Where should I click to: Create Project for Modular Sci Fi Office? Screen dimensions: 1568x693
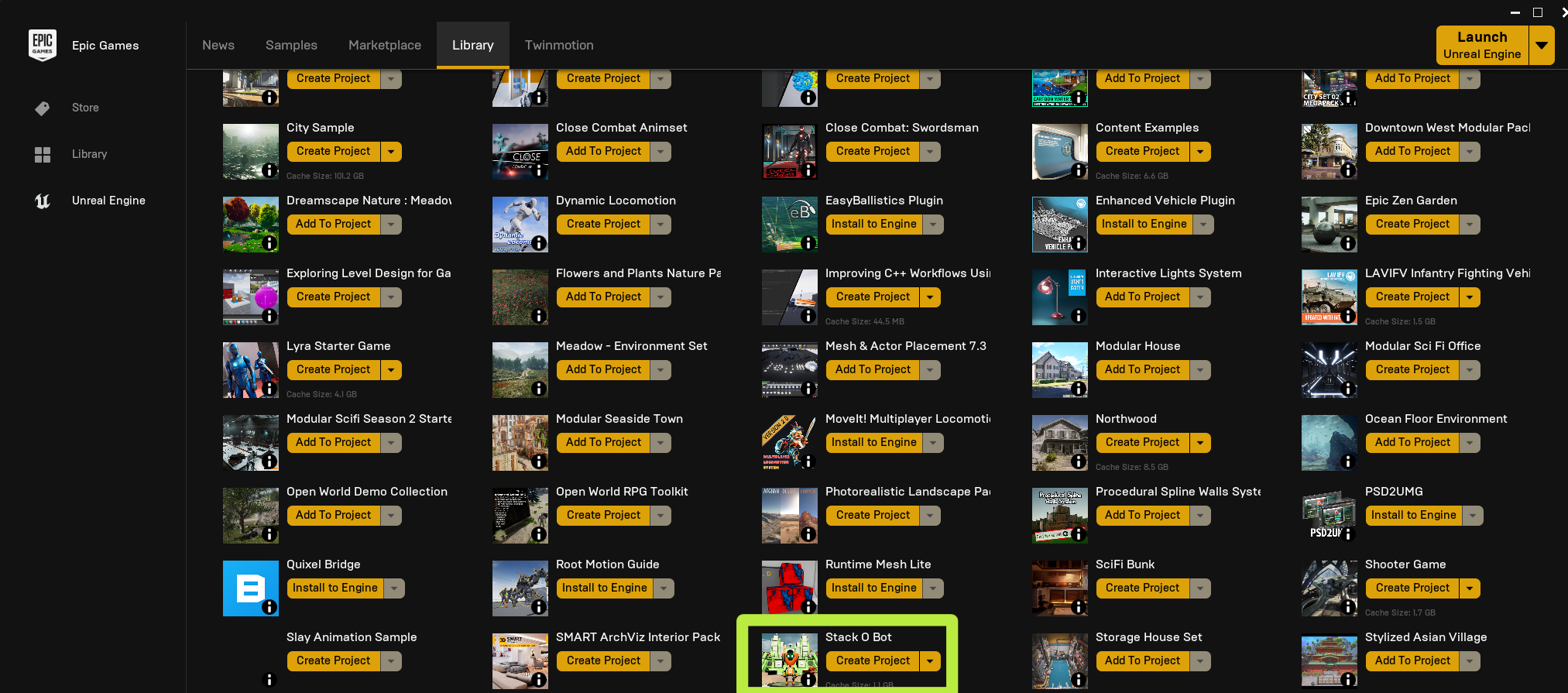pos(1412,370)
